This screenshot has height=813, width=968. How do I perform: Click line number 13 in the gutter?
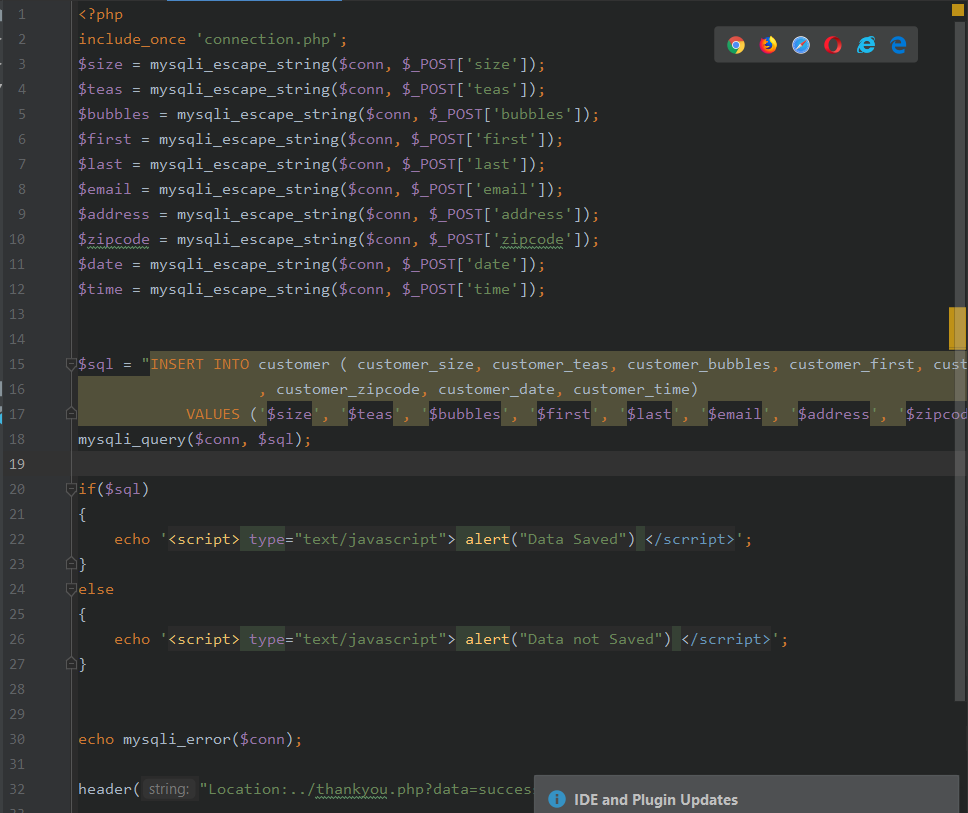pos(17,314)
